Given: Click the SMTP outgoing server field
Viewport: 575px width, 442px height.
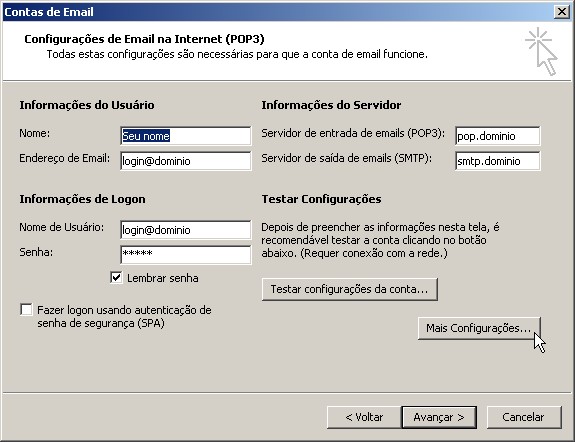Looking at the screenshot, I should pos(498,161).
